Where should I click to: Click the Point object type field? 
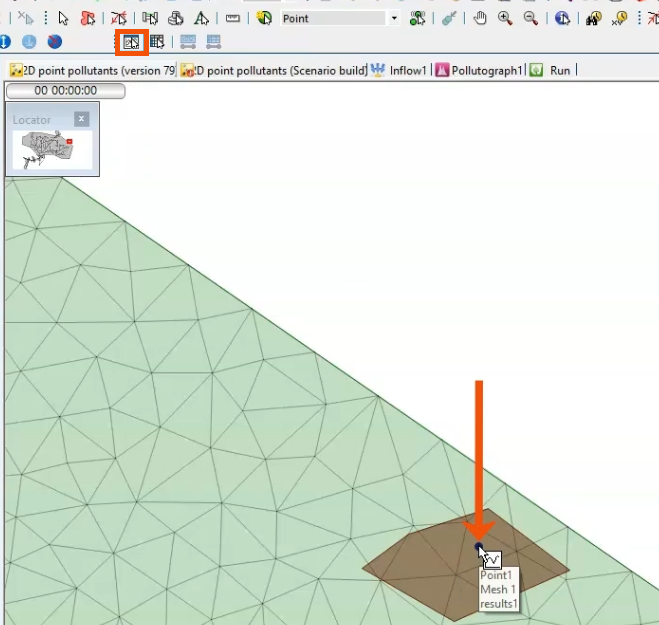334,18
